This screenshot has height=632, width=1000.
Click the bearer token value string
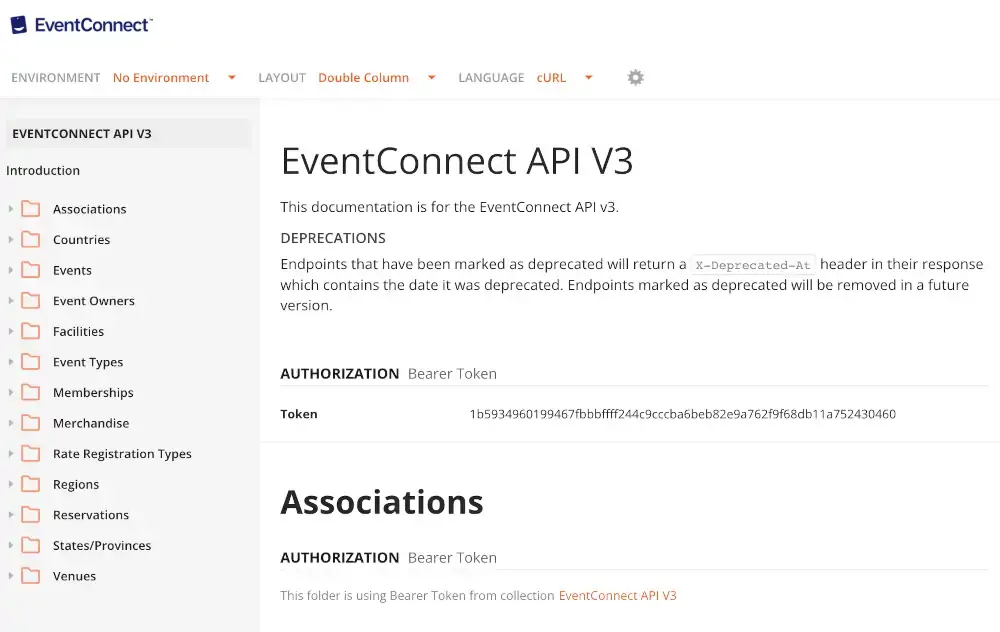tap(682, 415)
